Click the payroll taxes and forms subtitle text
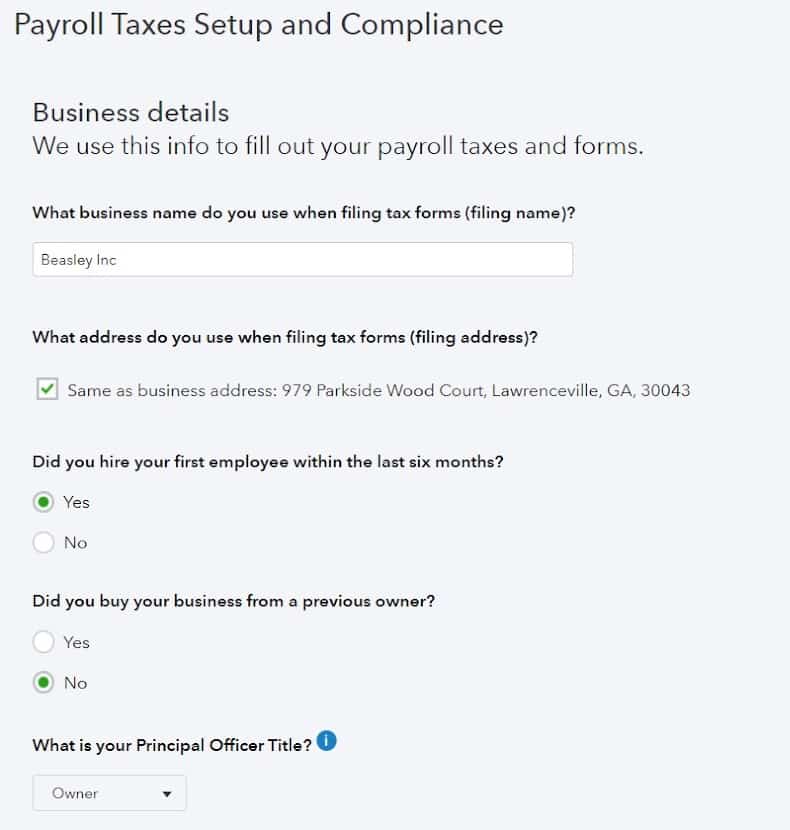790x830 pixels. [x=338, y=146]
